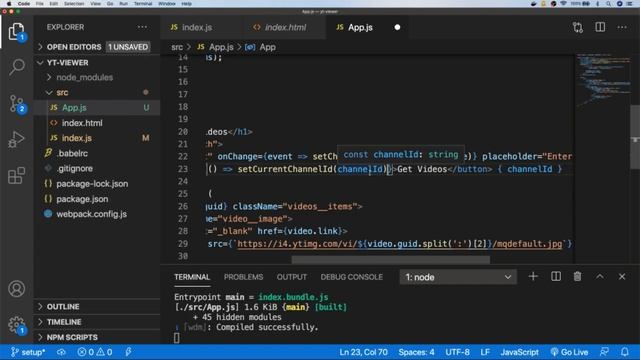Open App.js in the file tree

pyautogui.click(x=96, y=107)
